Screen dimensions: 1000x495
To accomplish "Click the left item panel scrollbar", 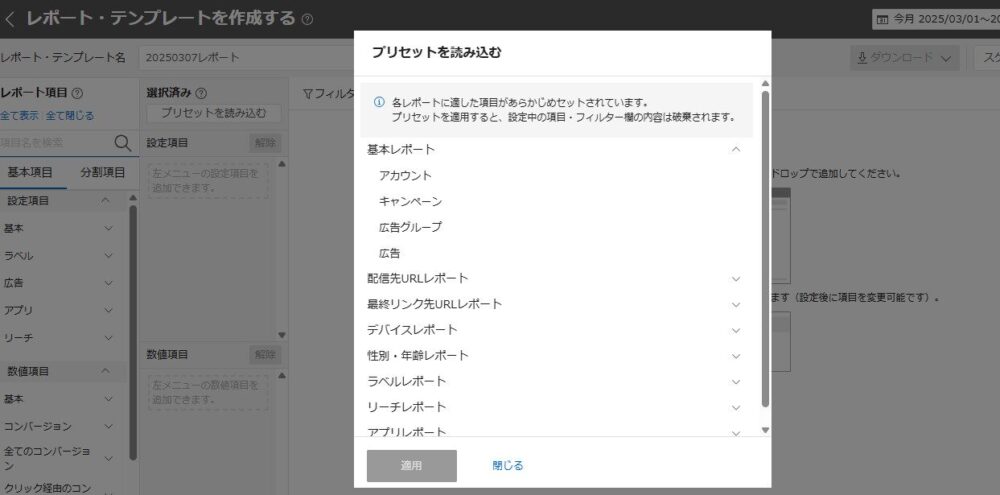I will pyautogui.click(x=133, y=332).
